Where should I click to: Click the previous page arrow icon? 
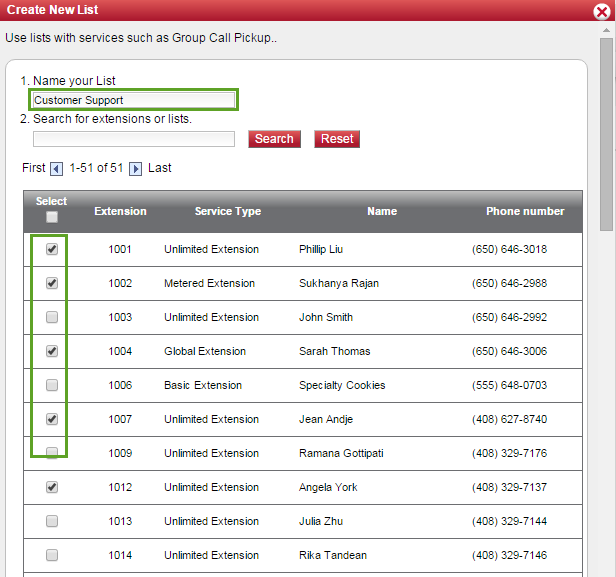[56, 169]
